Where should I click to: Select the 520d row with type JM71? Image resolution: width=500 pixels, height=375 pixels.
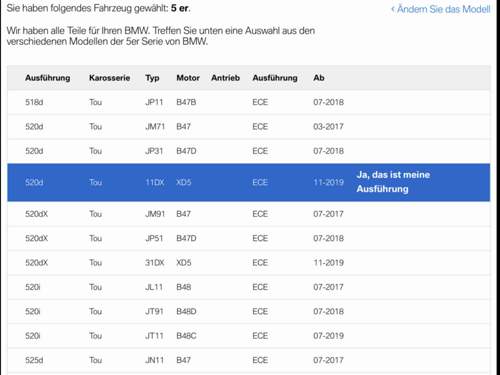[249, 127]
